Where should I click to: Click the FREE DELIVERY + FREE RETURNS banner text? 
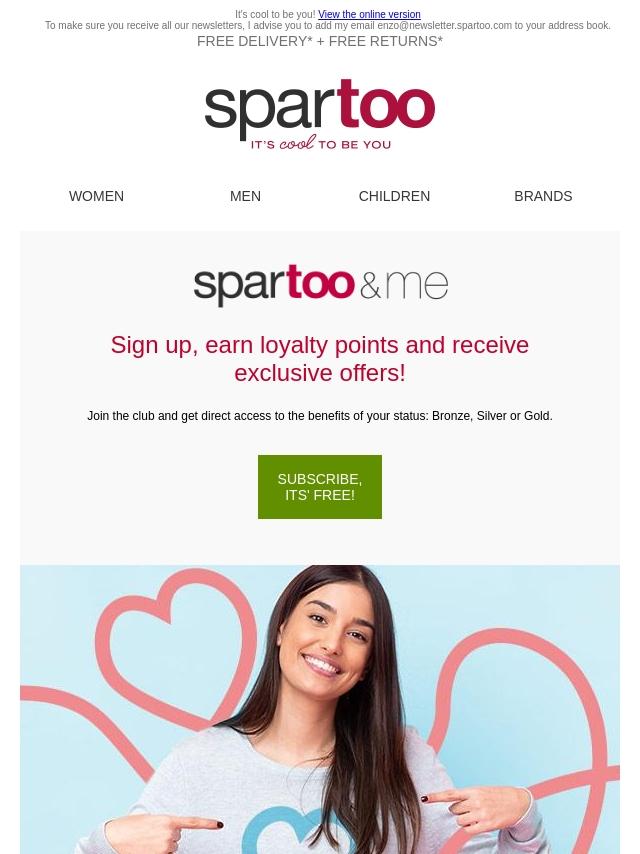pyautogui.click(x=320, y=41)
